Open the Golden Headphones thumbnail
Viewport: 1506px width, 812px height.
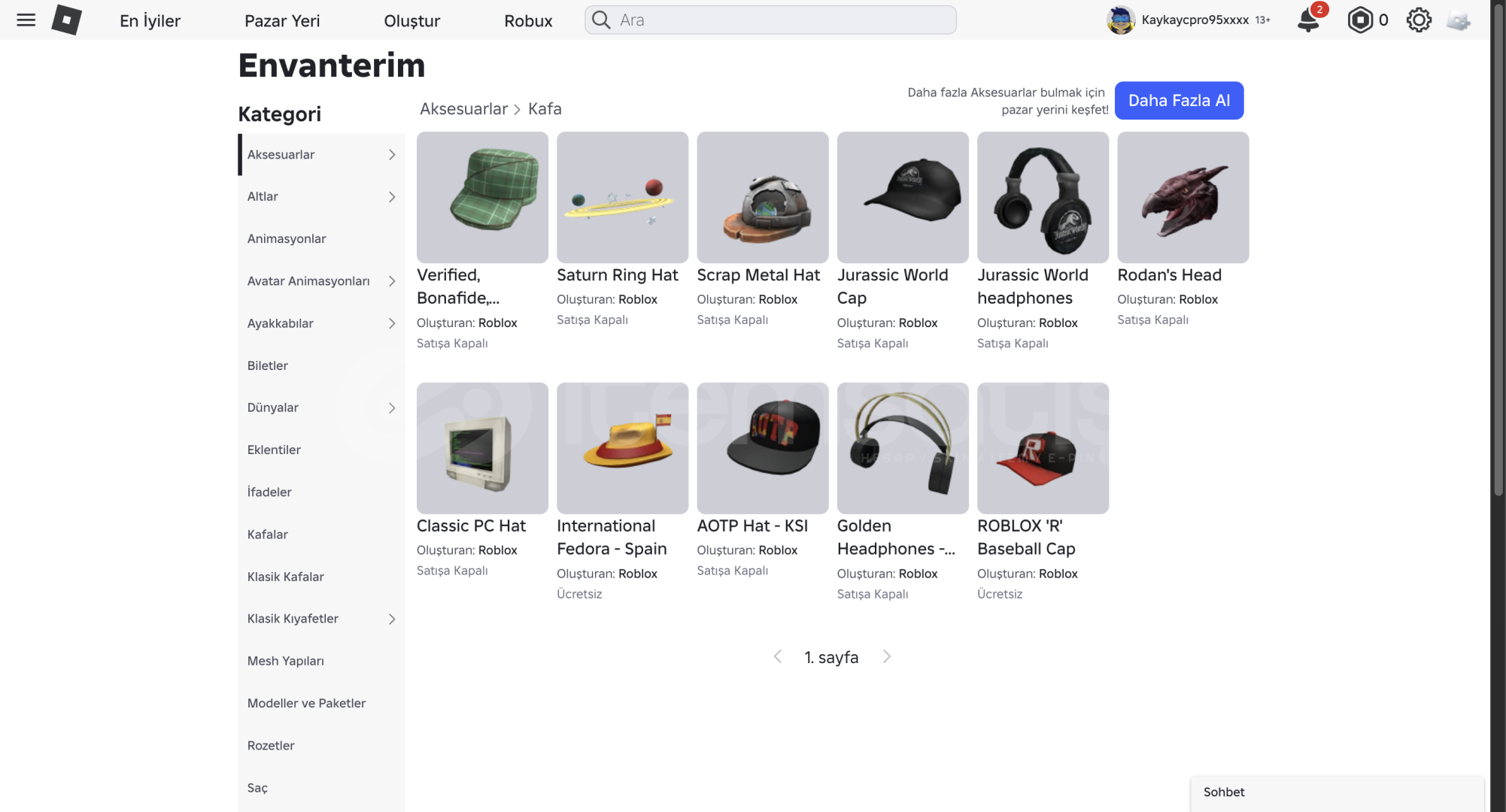point(903,448)
